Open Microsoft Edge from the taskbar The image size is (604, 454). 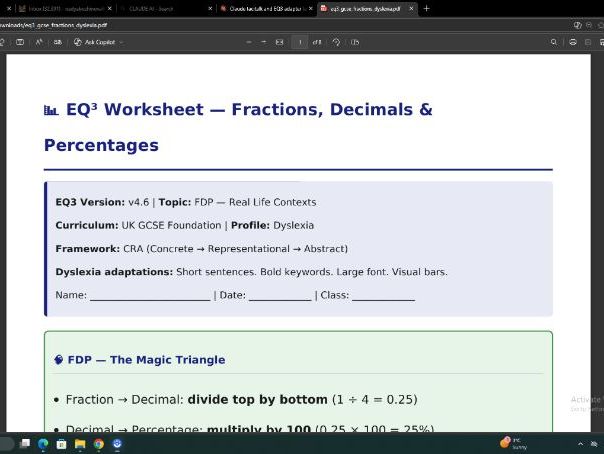pyautogui.click(x=43, y=444)
